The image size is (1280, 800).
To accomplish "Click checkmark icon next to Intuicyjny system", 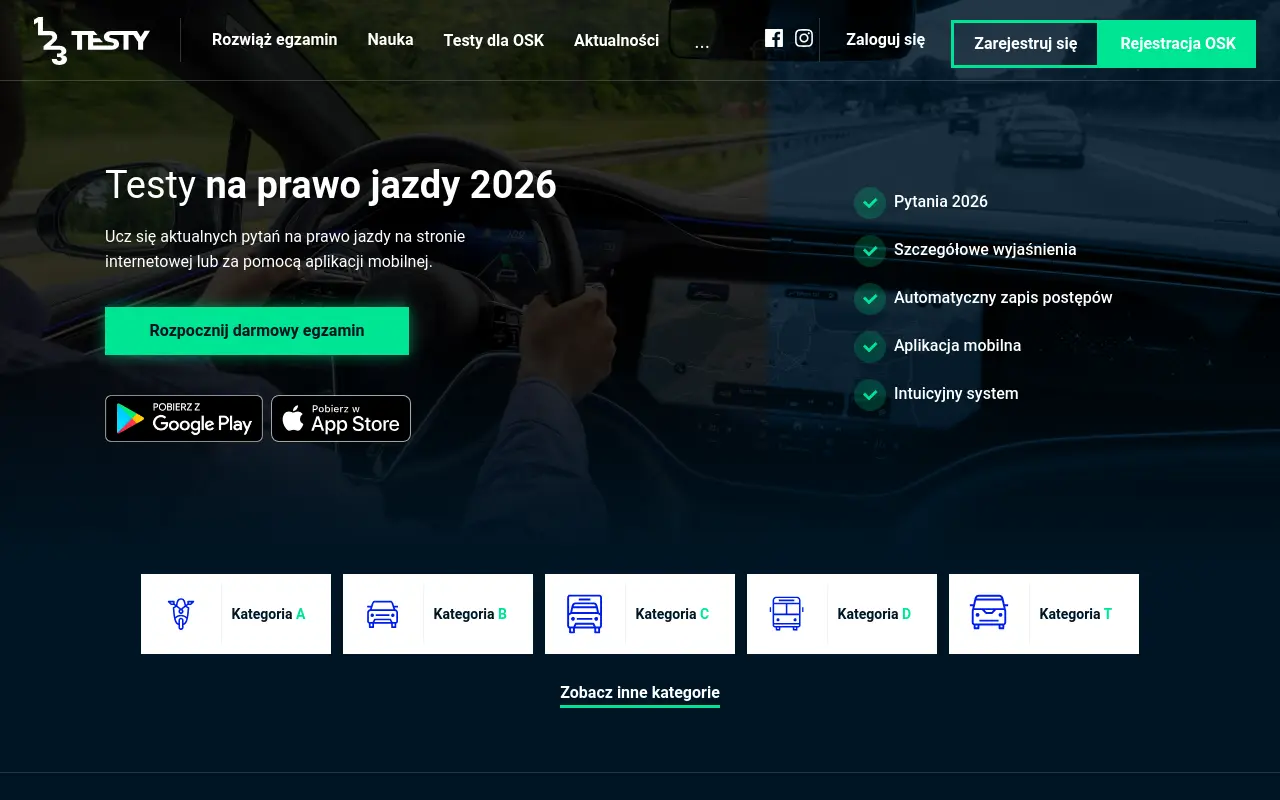I will 870,394.
